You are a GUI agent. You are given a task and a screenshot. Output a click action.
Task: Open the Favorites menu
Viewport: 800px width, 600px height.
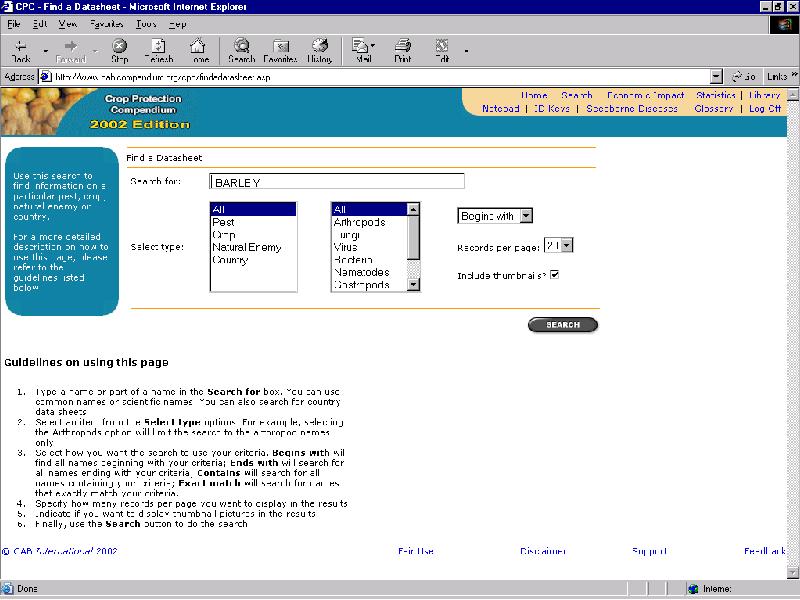click(106, 23)
